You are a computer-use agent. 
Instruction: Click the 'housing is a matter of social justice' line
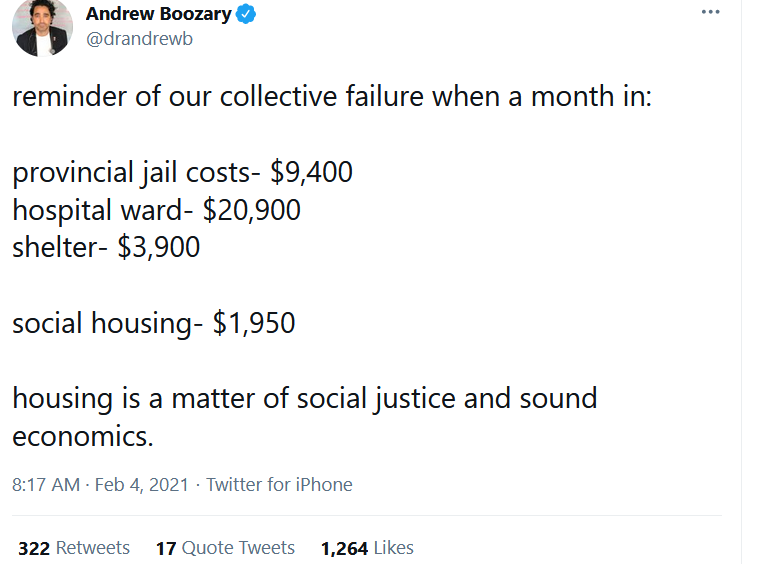[x=305, y=399]
